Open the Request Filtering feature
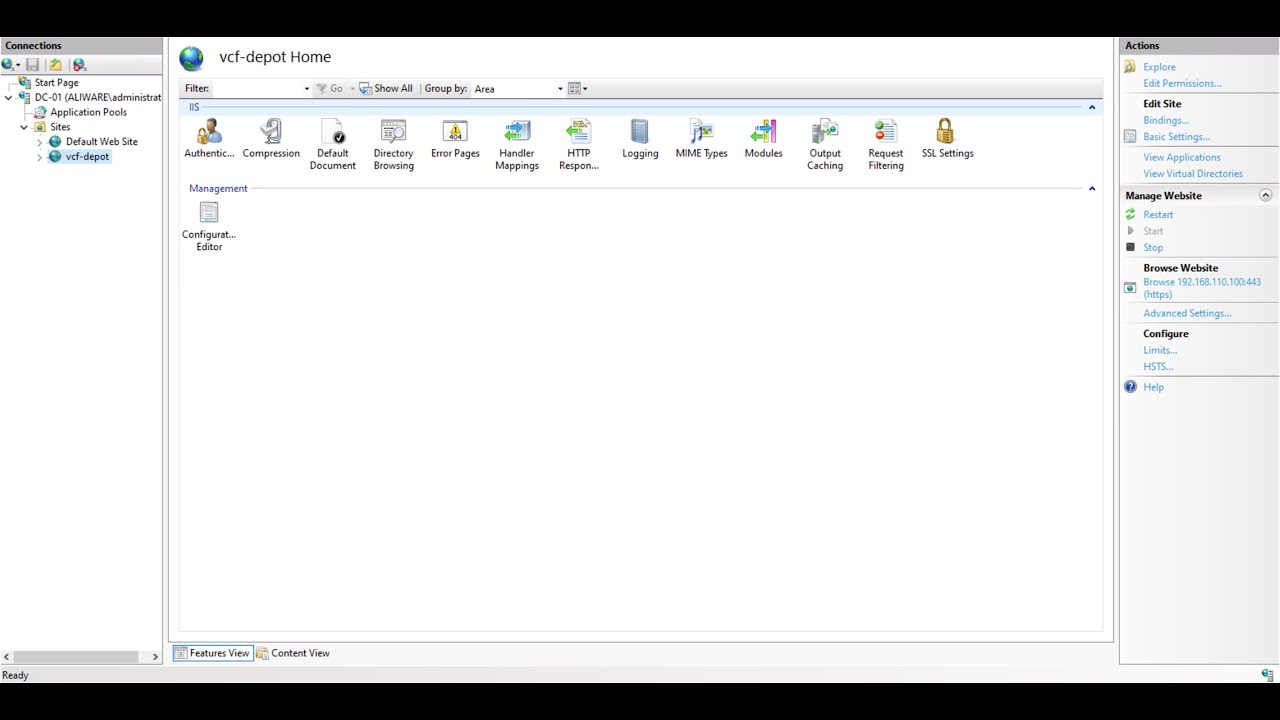The height and width of the screenshot is (720, 1280). tap(886, 145)
